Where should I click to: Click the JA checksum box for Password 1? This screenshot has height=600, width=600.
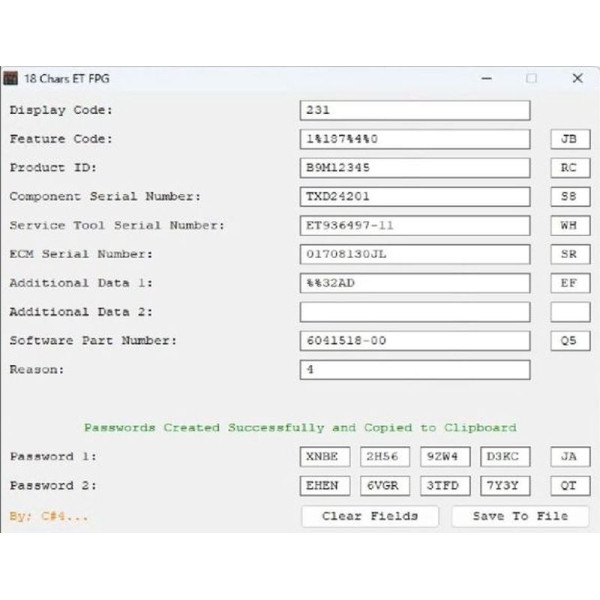click(x=569, y=457)
